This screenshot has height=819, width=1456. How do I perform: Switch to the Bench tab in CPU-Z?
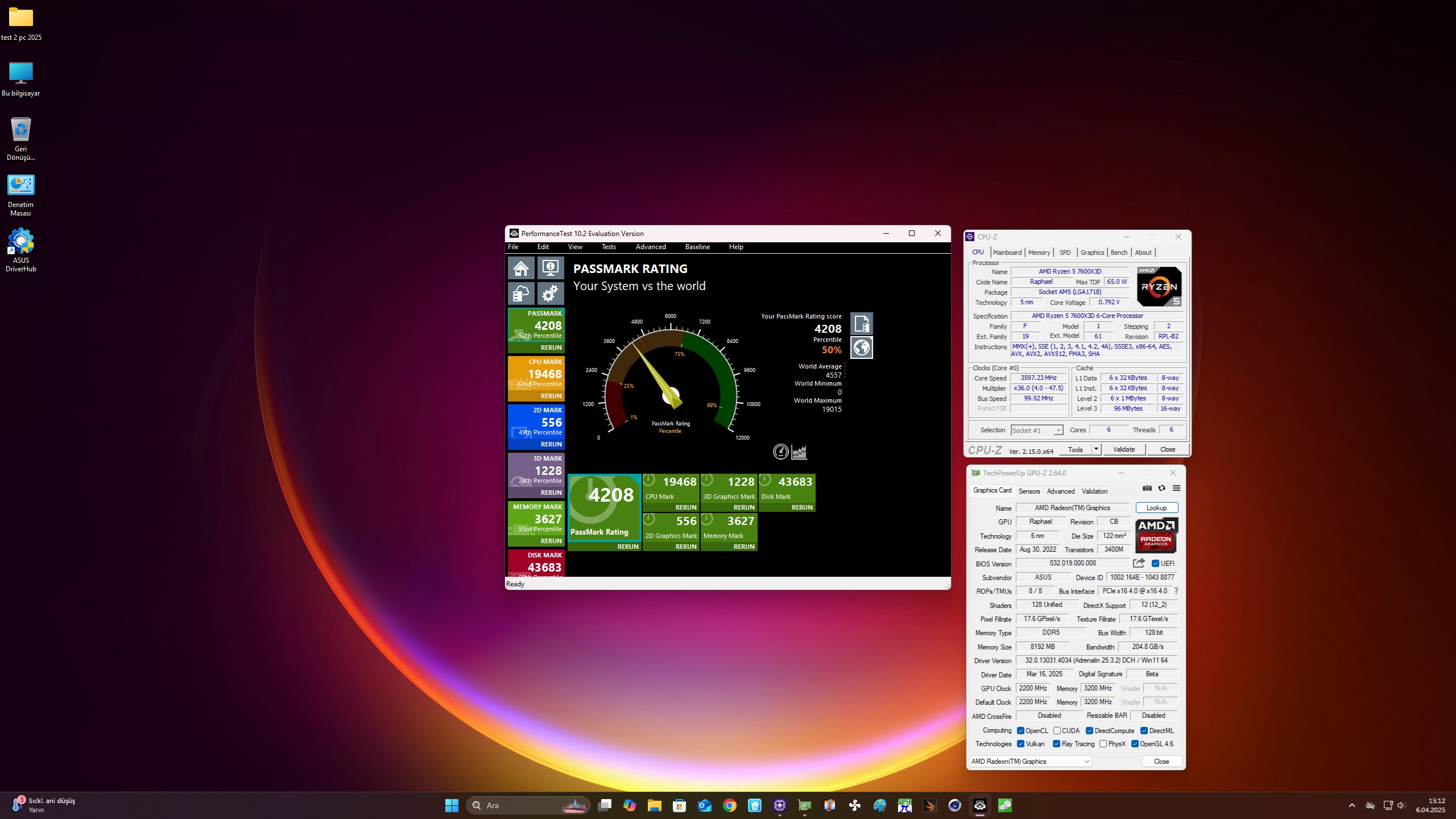[x=1119, y=253]
